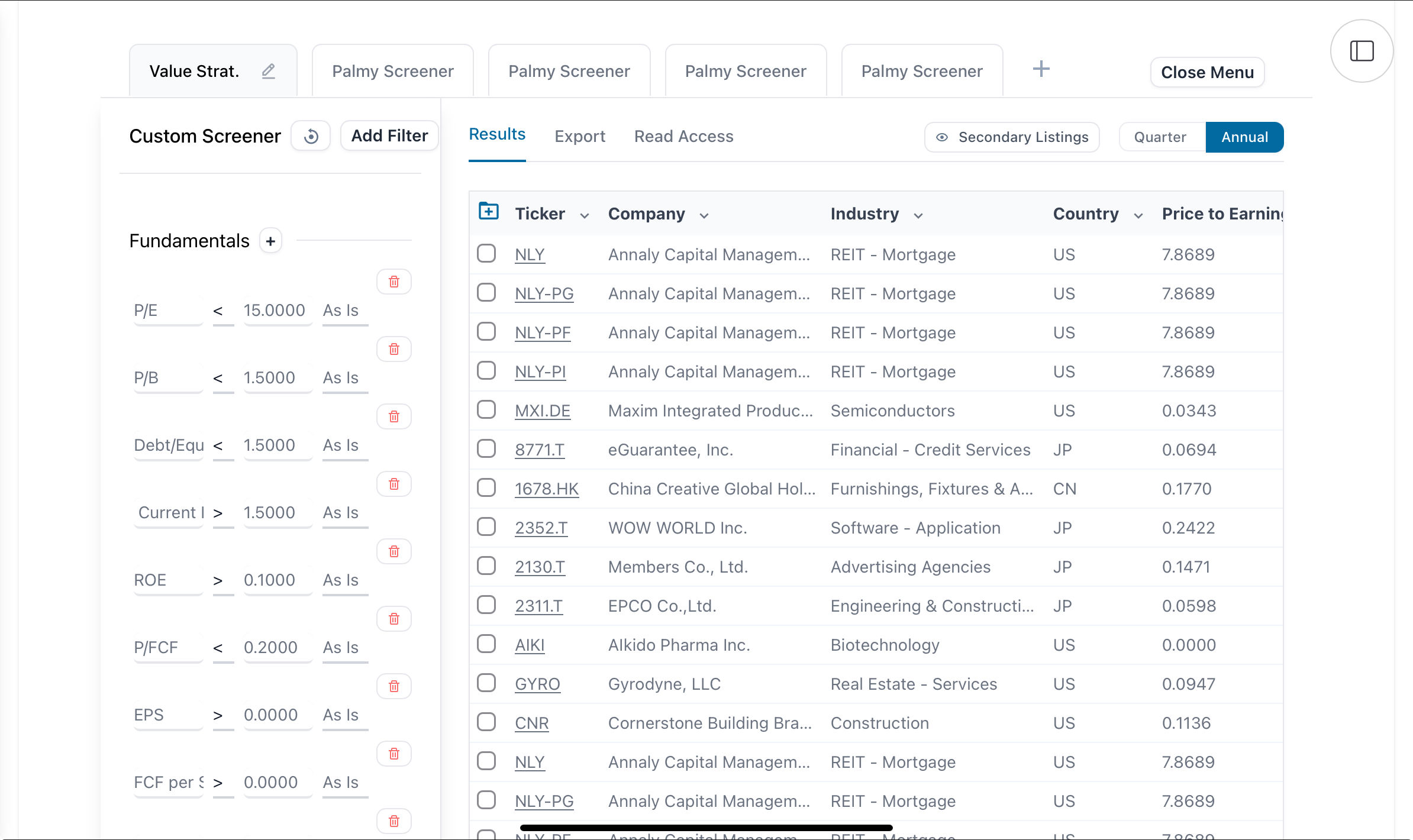
Task: Delete the P/FCF filter
Action: [394, 619]
